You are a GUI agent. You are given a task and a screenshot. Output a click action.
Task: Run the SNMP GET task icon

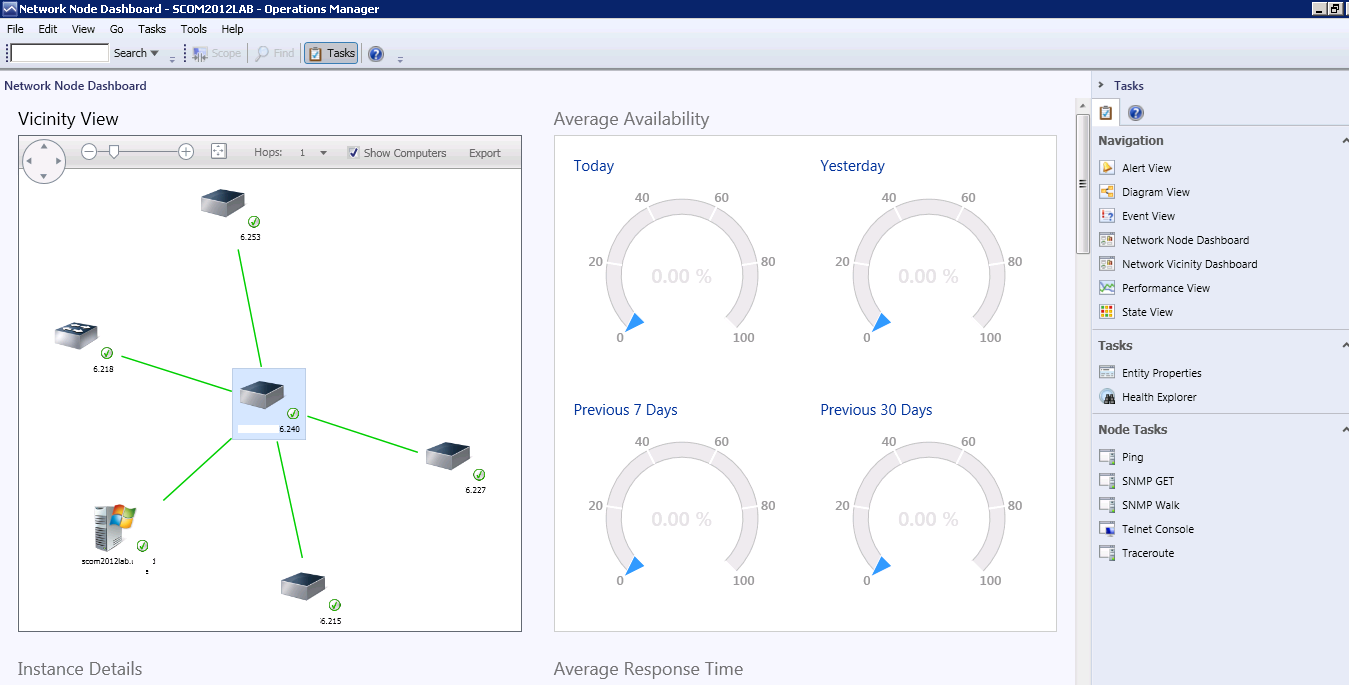pos(1106,481)
